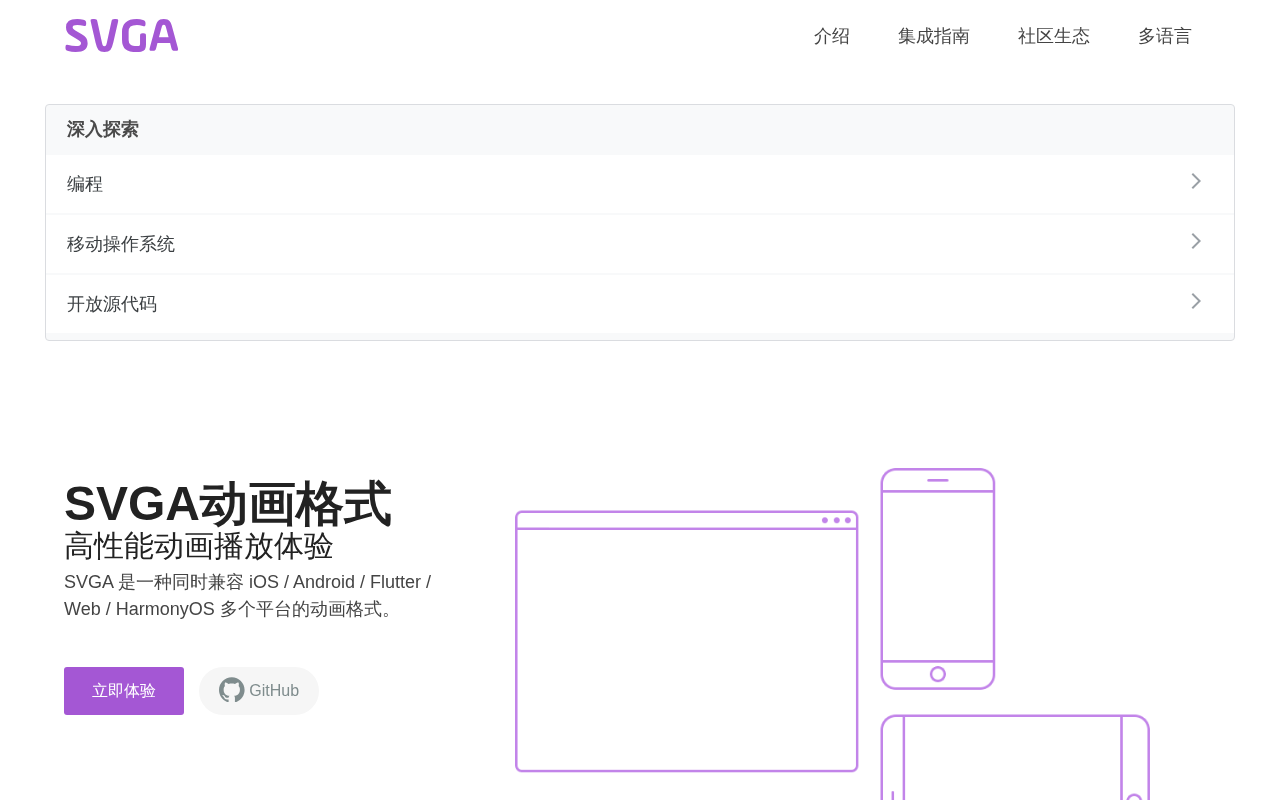This screenshot has width=1280, height=800.
Task: Open the 介绍 nav menu item
Action: pyautogui.click(x=832, y=36)
